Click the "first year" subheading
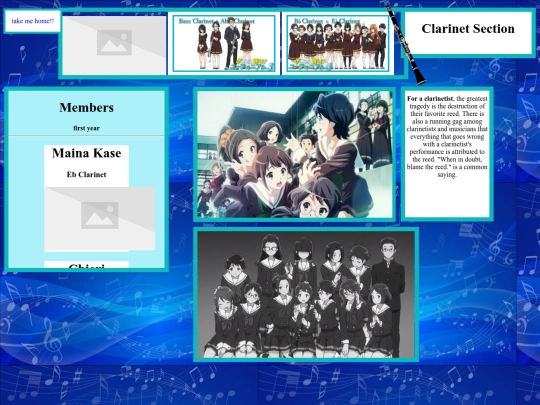540x405 pixels. coord(86,128)
